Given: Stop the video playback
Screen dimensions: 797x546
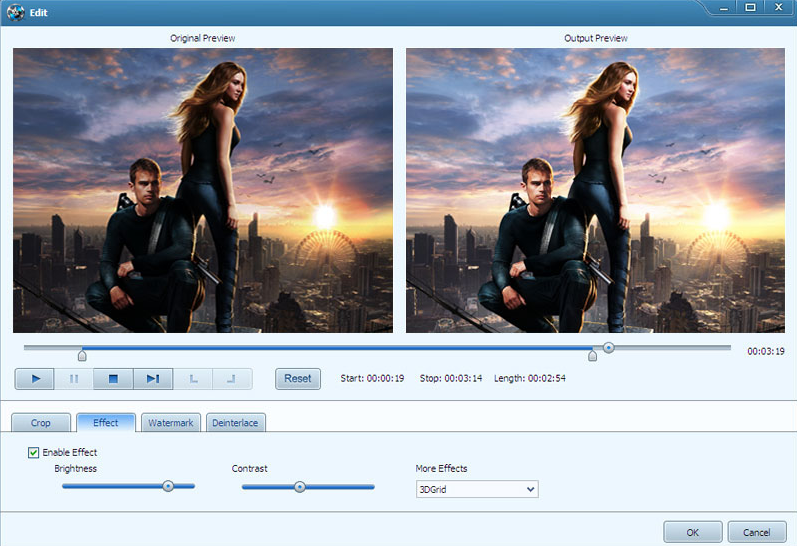Looking at the screenshot, I should coord(113,379).
